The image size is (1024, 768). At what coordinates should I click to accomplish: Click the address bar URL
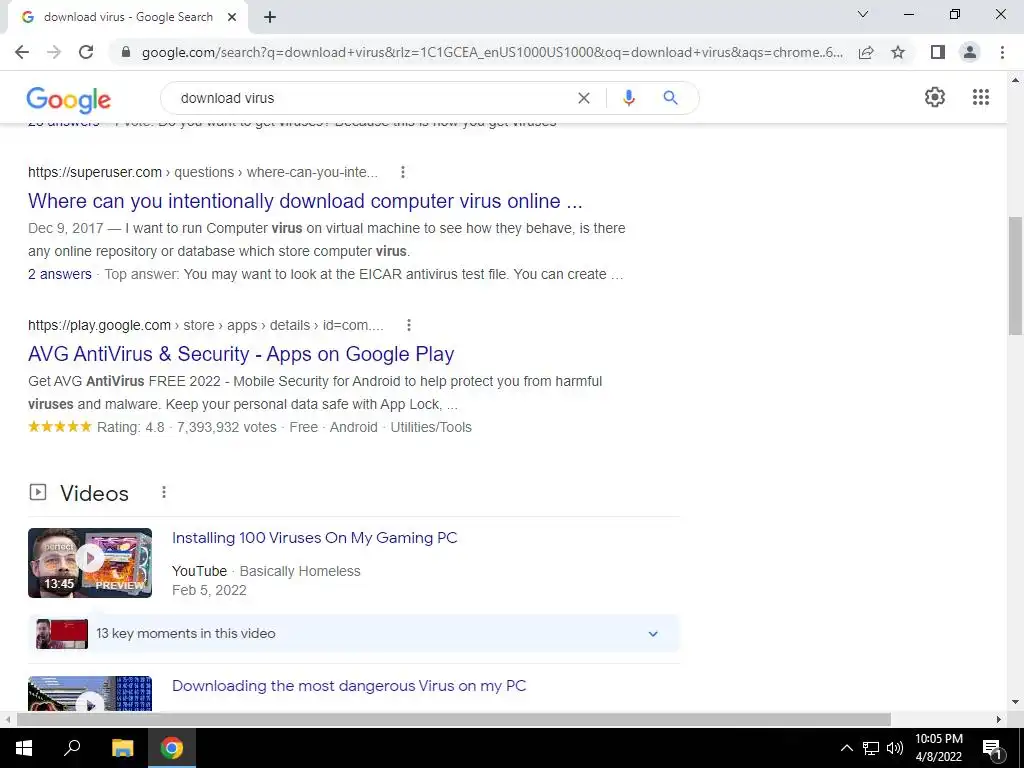tap(492, 52)
